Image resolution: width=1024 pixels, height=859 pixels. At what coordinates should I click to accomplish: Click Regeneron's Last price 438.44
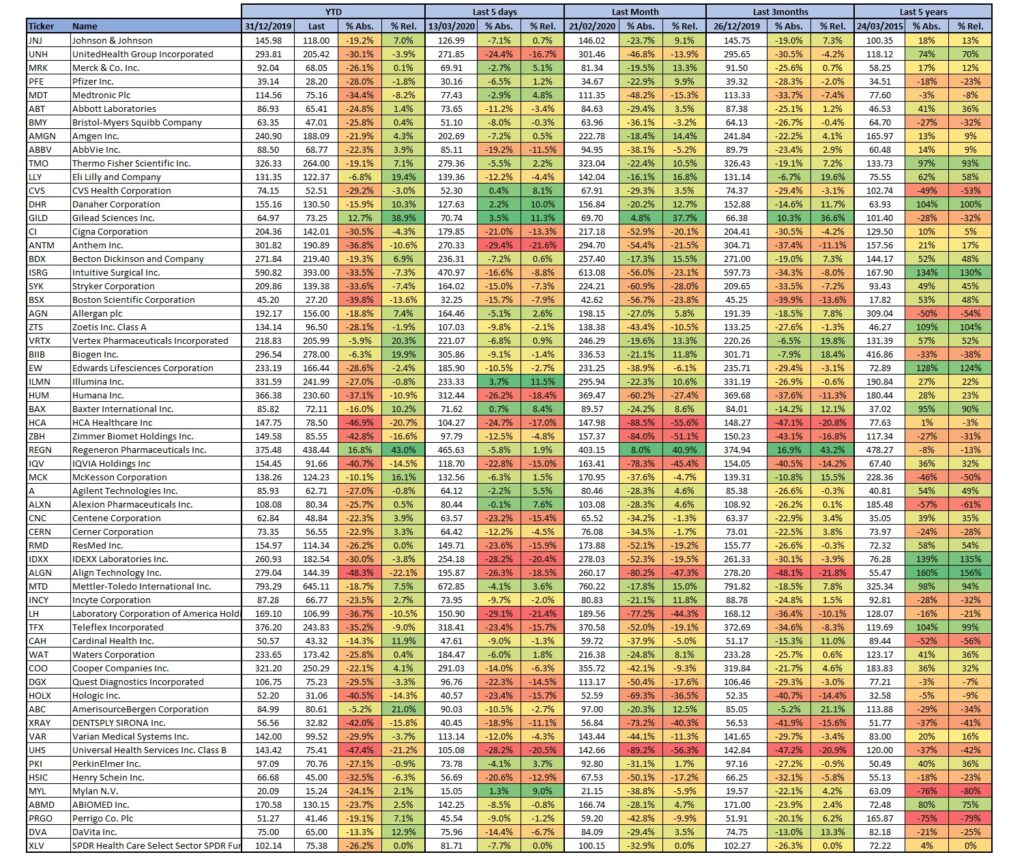316,450
